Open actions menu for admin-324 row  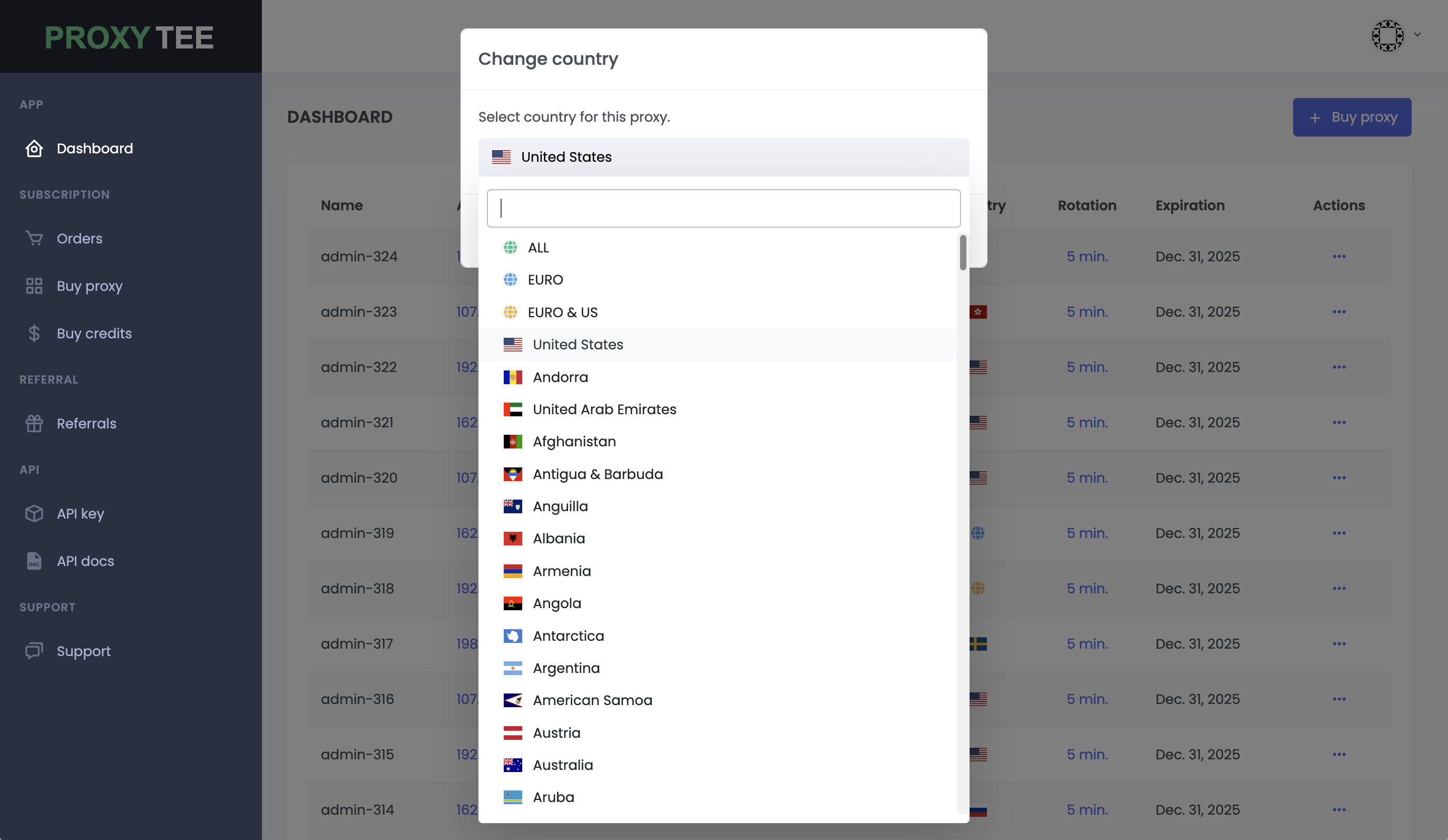(x=1339, y=256)
